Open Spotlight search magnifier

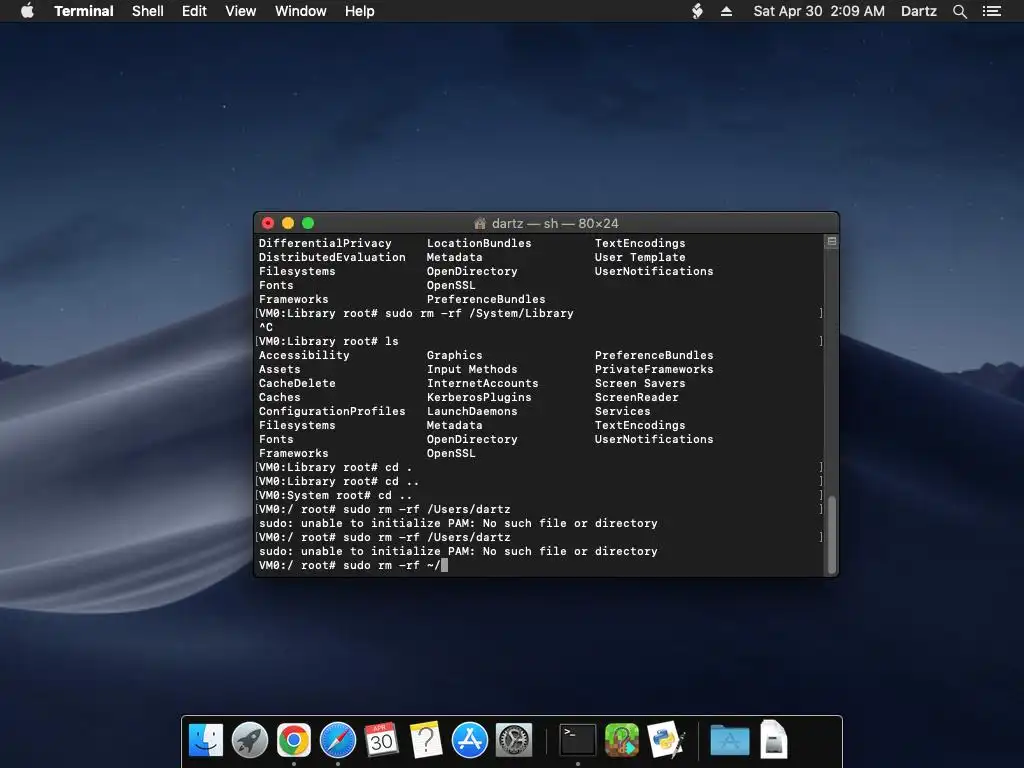[x=959, y=11]
